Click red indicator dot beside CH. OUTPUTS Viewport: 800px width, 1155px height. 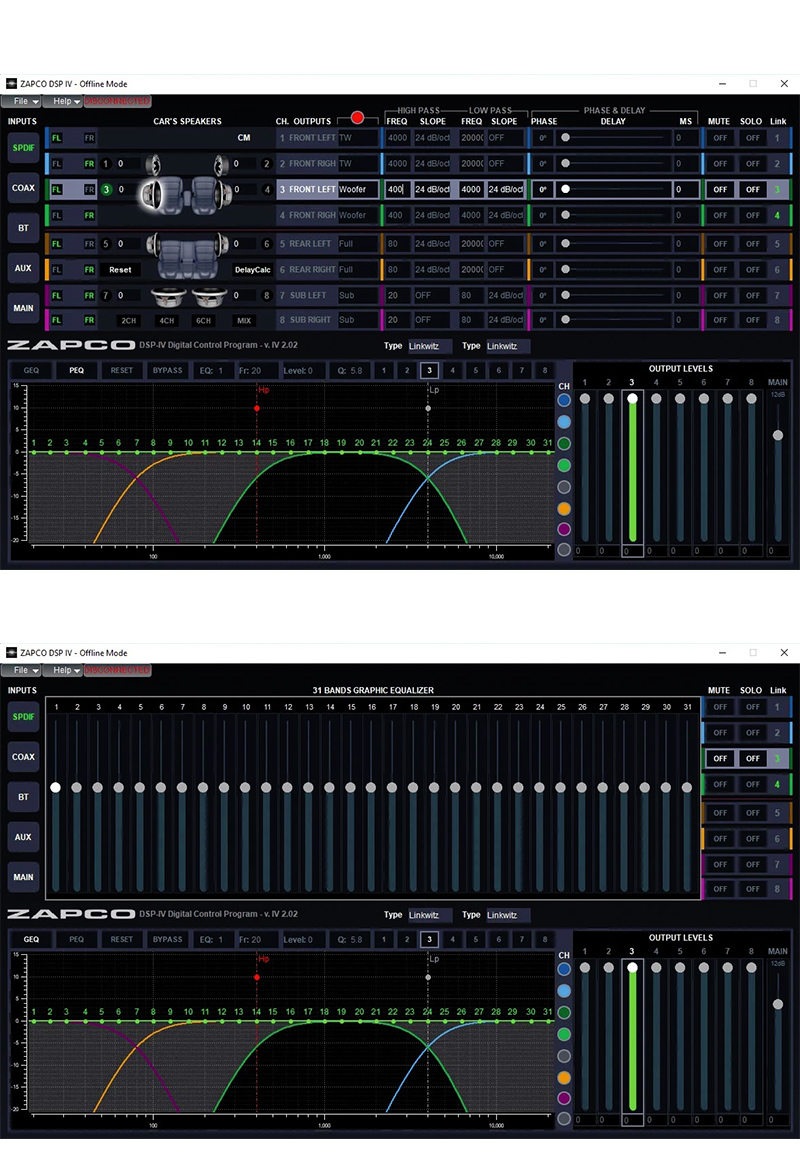[357, 118]
